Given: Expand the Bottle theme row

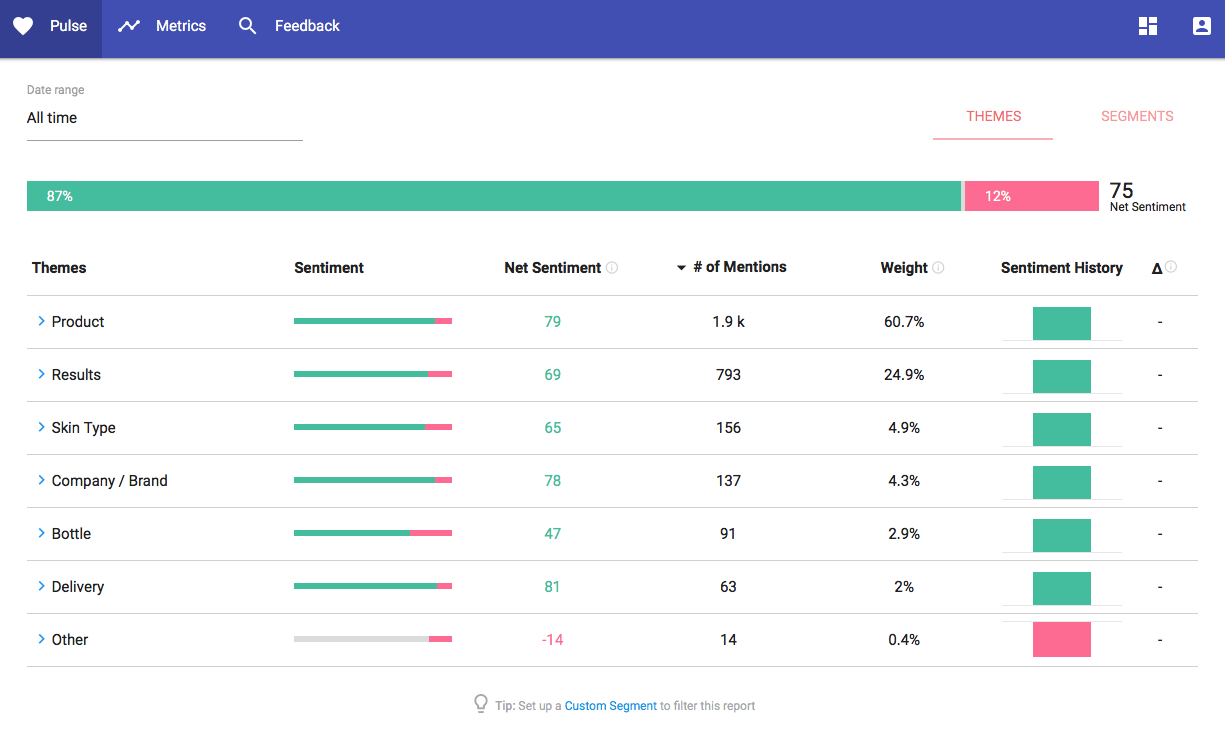Looking at the screenshot, I should (x=42, y=533).
